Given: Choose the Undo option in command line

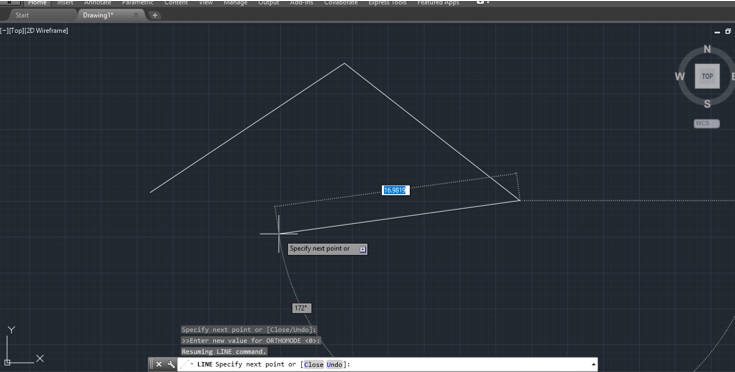Looking at the screenshot, I should 334,365.
